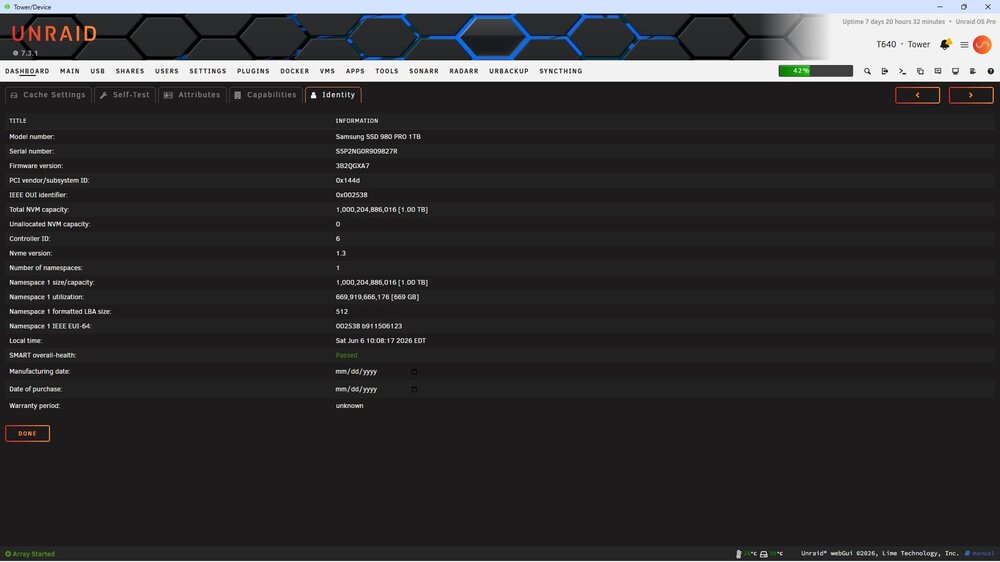The image size is (1000, 562).
Task: Open the DASHBOARD menu
Action: (x=27, y=71)
